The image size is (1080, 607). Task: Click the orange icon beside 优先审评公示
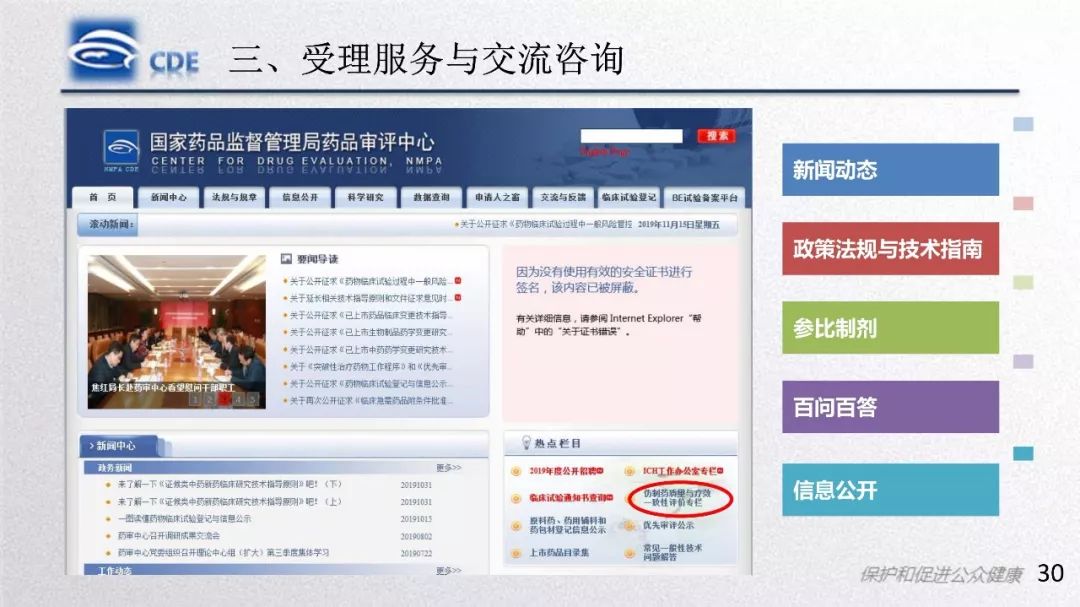[x=629, y=526]
